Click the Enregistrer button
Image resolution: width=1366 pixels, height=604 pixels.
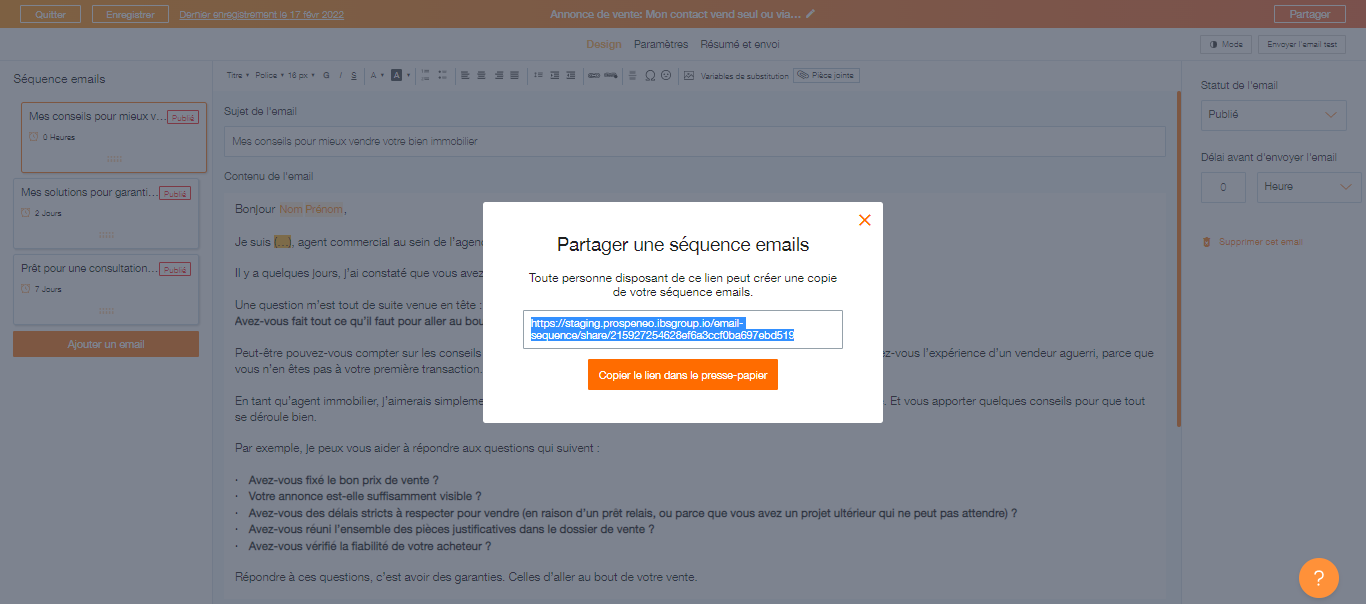(x=130, y=14)
